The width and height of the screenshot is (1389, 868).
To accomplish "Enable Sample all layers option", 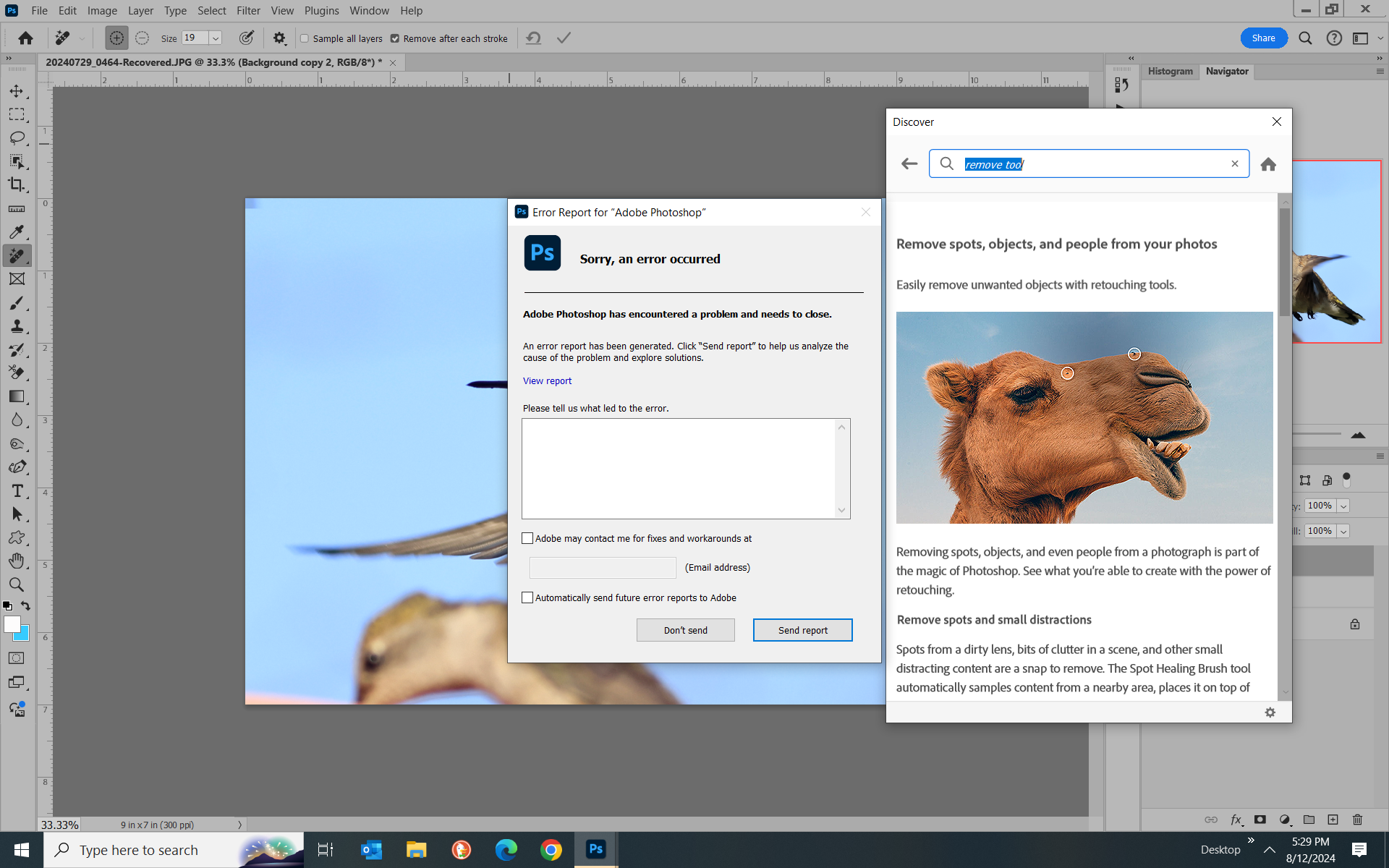I will point(304,38).
